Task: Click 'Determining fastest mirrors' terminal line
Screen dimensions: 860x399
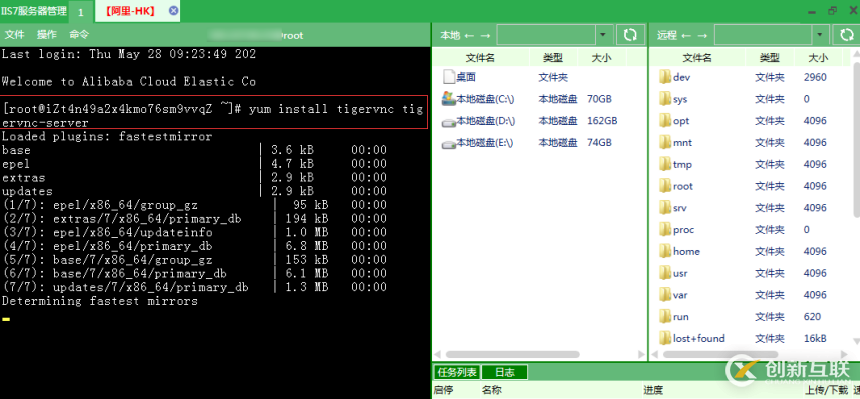Action: (100, 301)
